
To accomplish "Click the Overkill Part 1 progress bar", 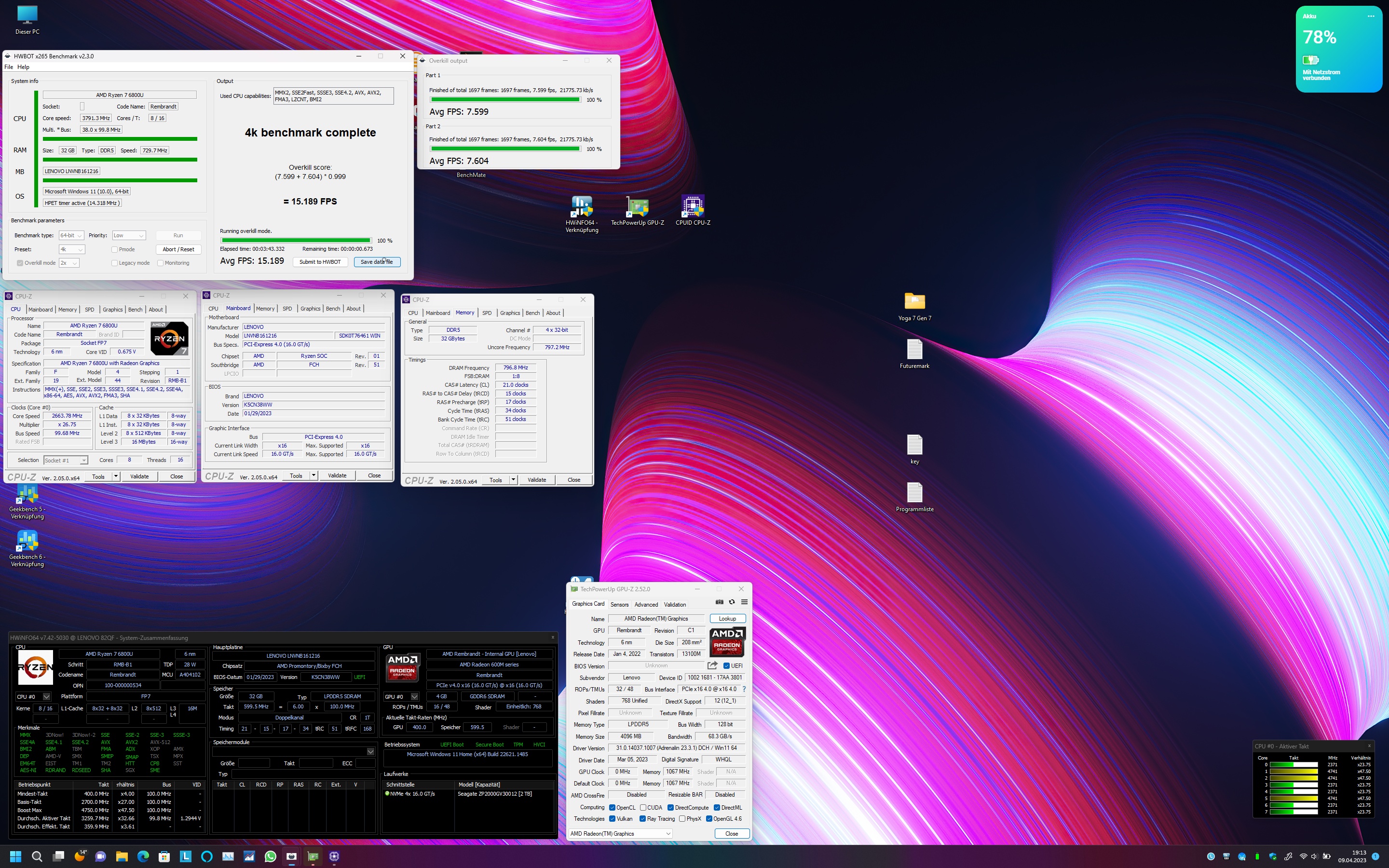I will coord(505,100).
